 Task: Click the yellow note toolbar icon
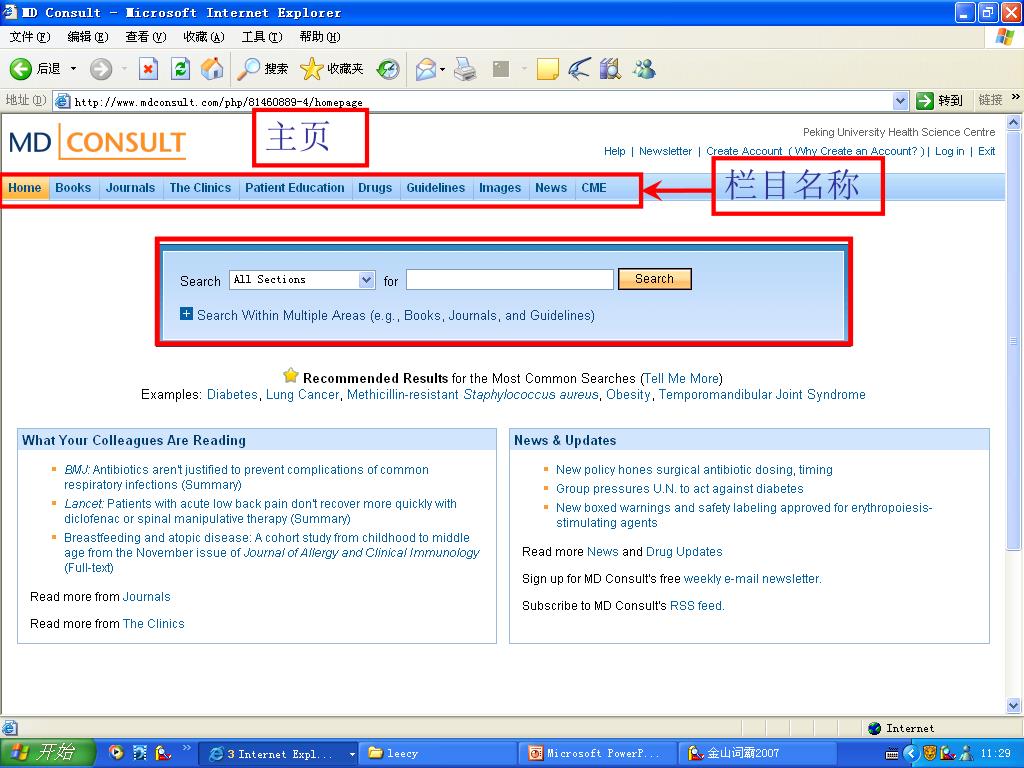click(x=547, y=69)
